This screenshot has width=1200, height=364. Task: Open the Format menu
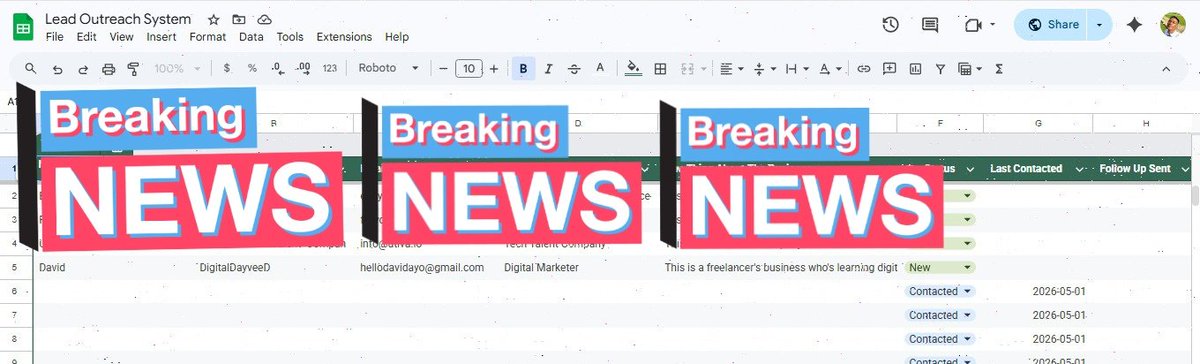coord(208,37)
